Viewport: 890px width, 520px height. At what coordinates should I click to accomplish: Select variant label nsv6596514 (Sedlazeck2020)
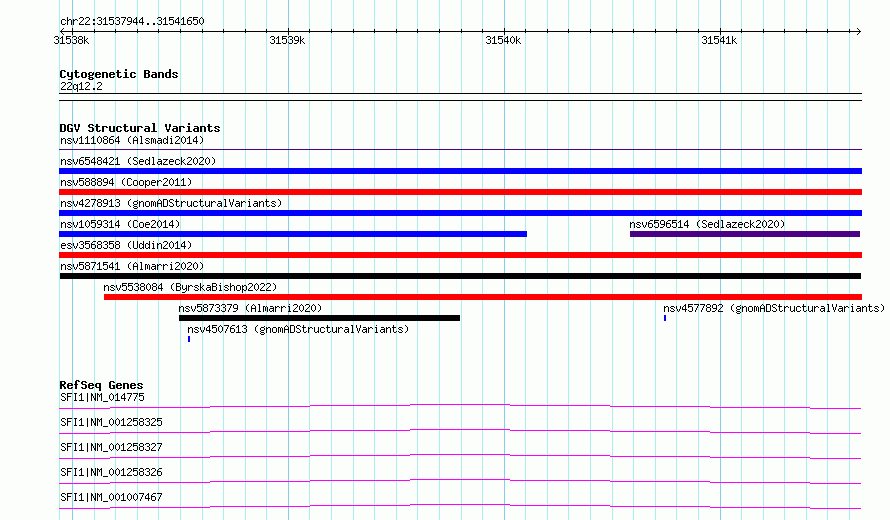click(707, 224)
